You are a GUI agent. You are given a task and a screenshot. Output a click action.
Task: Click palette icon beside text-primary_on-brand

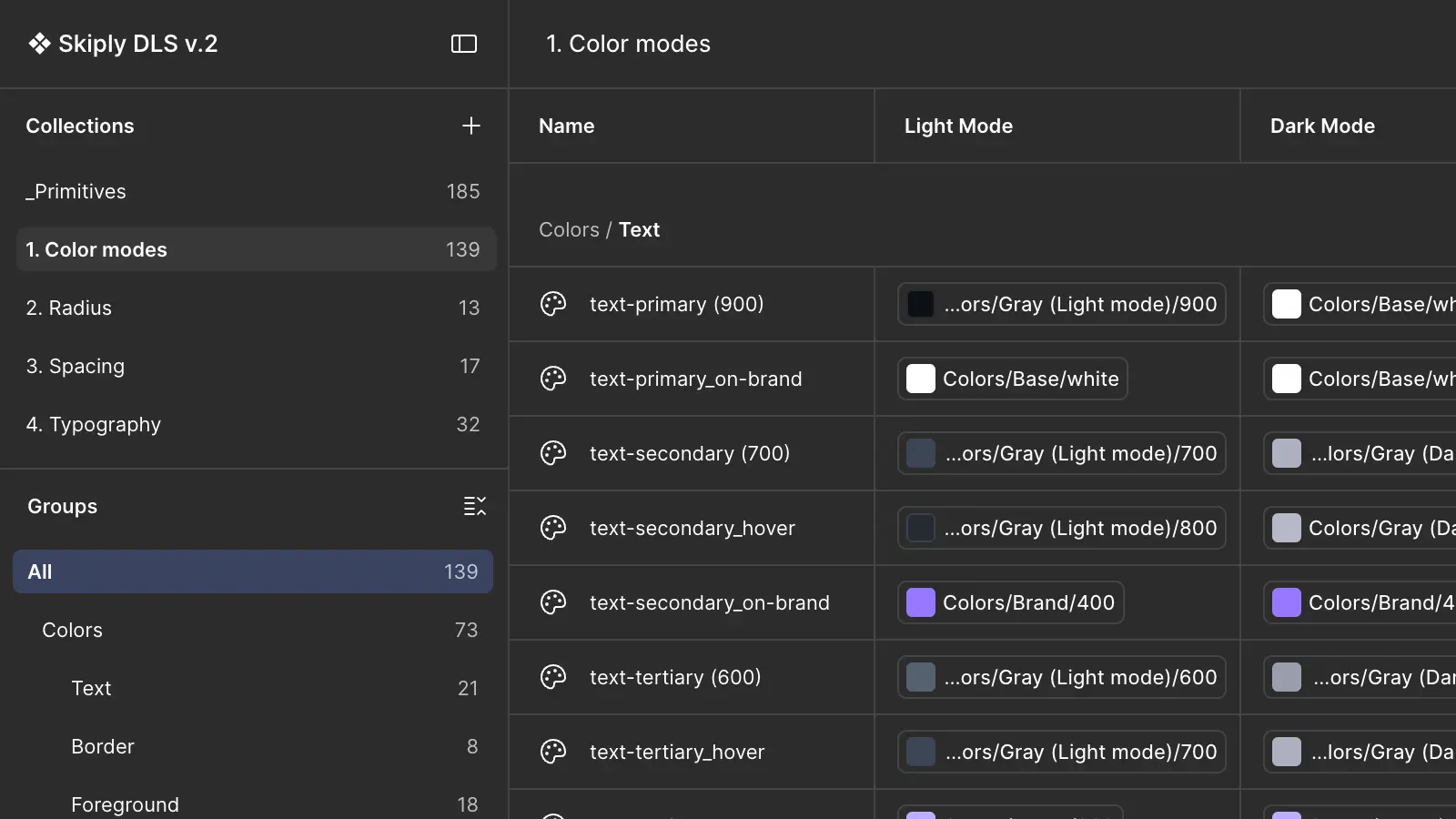[553, 379]
